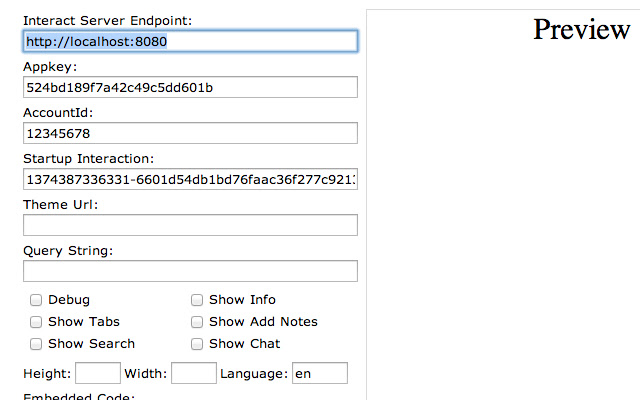Screen dimensions: 640x400
Task: Click the Width input box
Action: point(194,373)
